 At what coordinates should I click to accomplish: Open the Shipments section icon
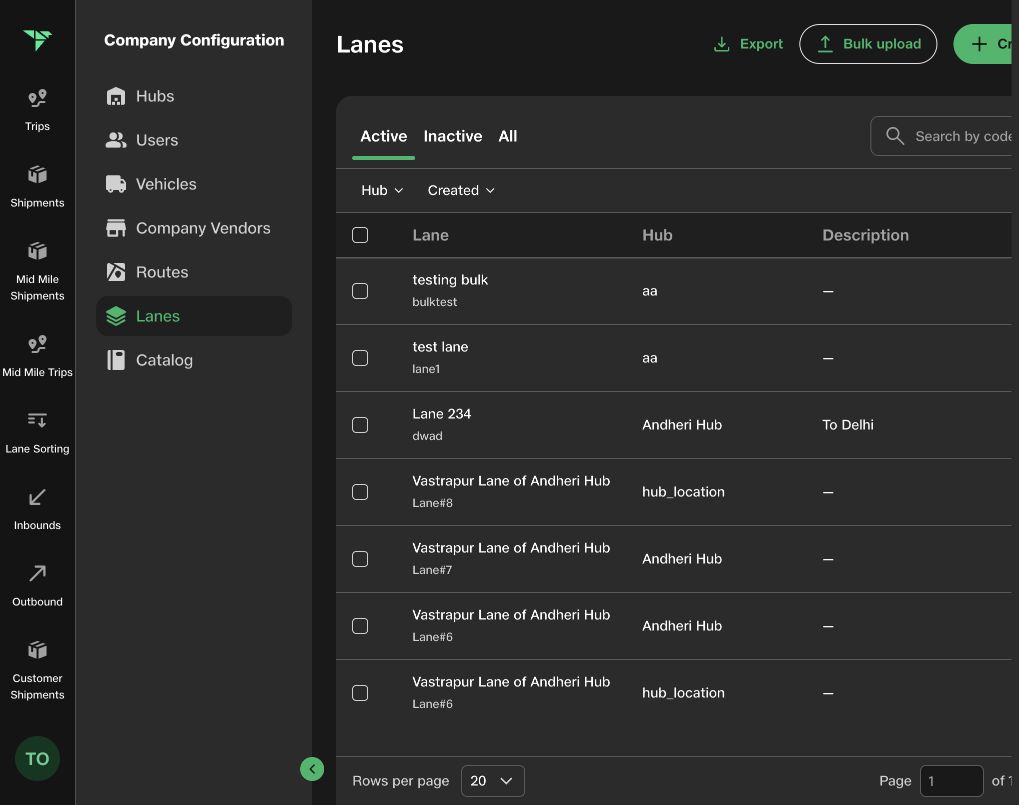coord(37,174)
